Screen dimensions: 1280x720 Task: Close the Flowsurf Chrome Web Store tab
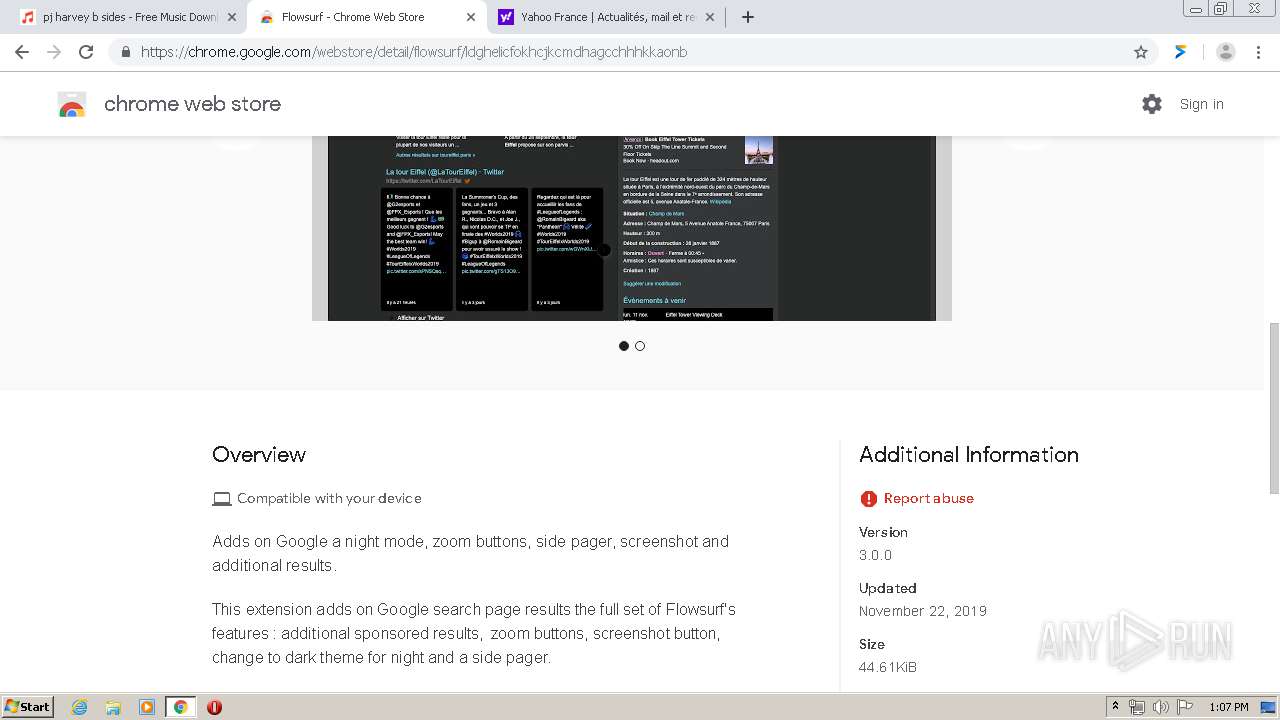pos(471,17)
